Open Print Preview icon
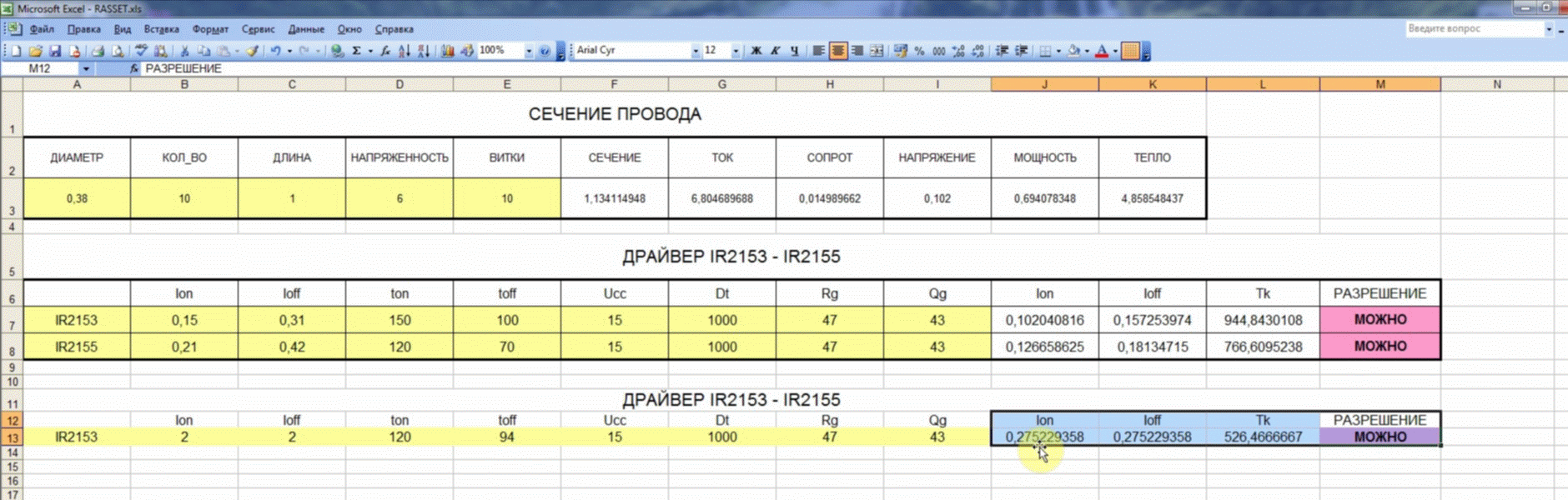This screenshot has width=1568, height=500. tap(118, 51)
